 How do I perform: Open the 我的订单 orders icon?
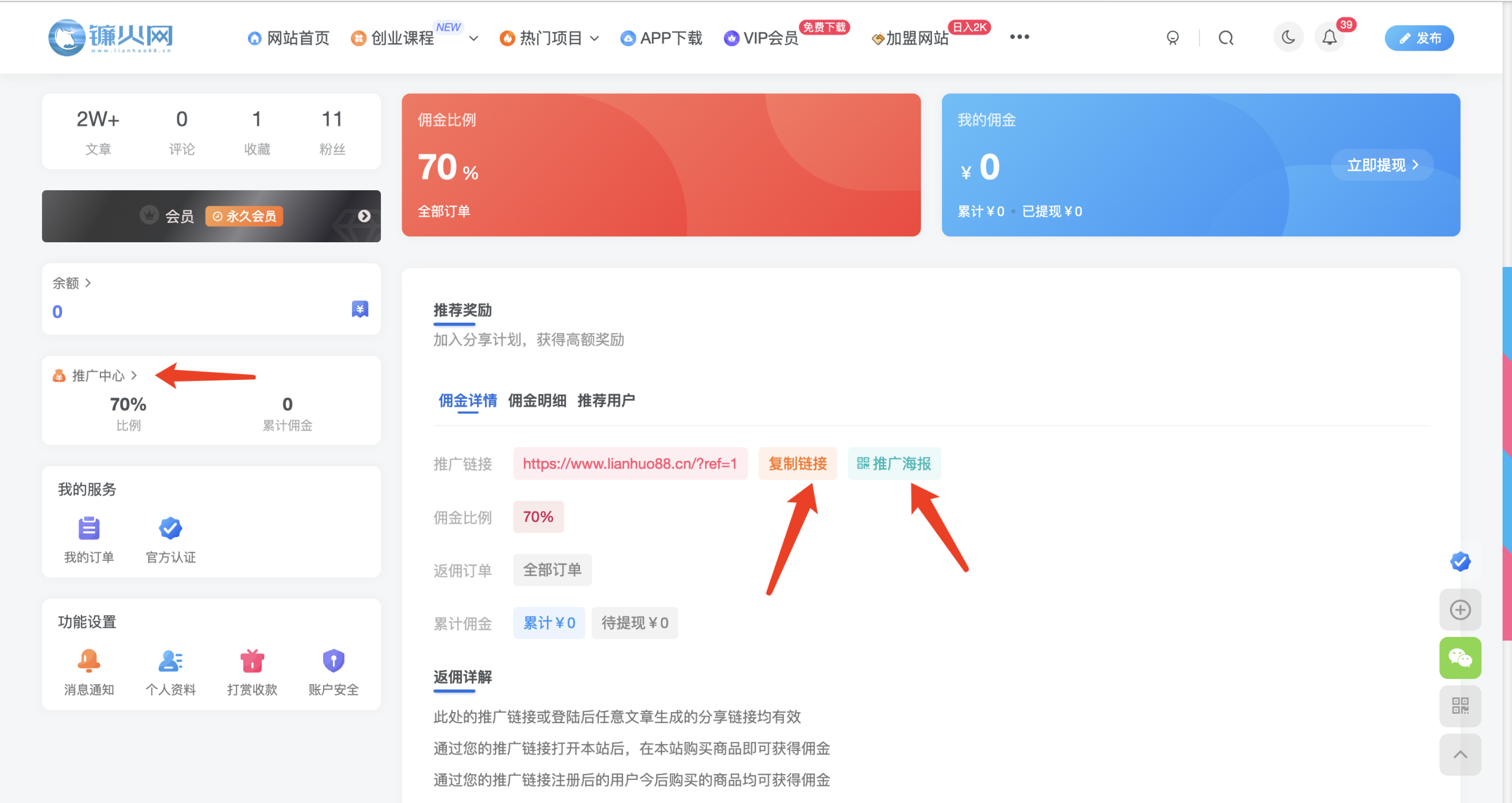[x=89, y=528]
